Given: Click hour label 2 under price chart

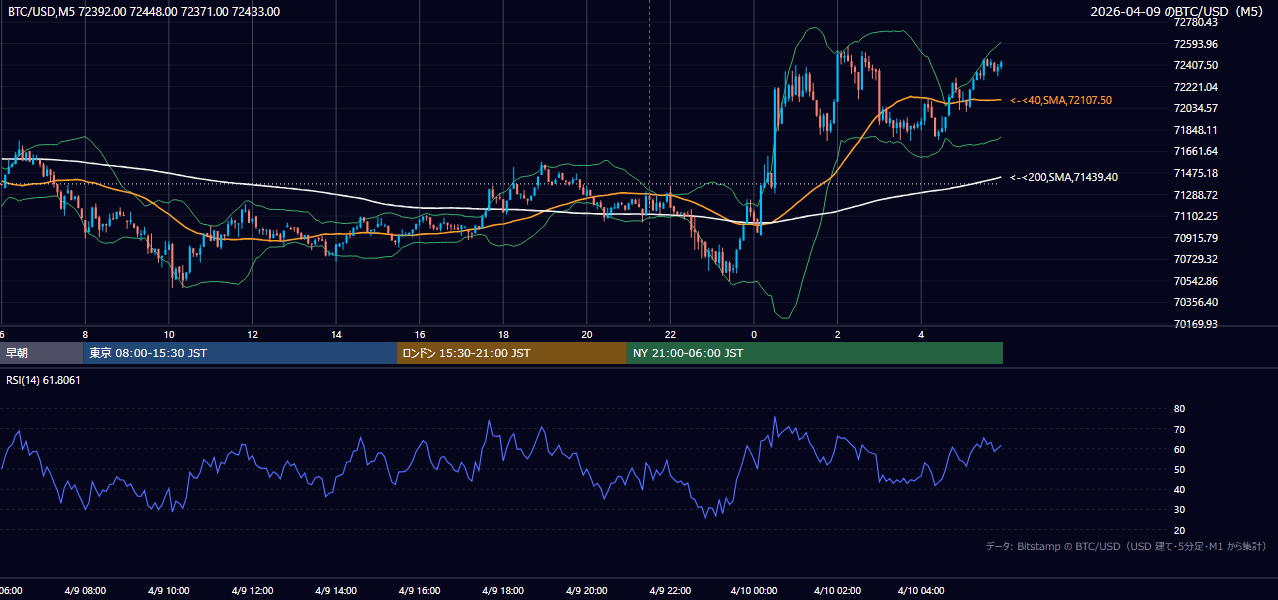Looking at the screenshot, I should coord(838,335).
